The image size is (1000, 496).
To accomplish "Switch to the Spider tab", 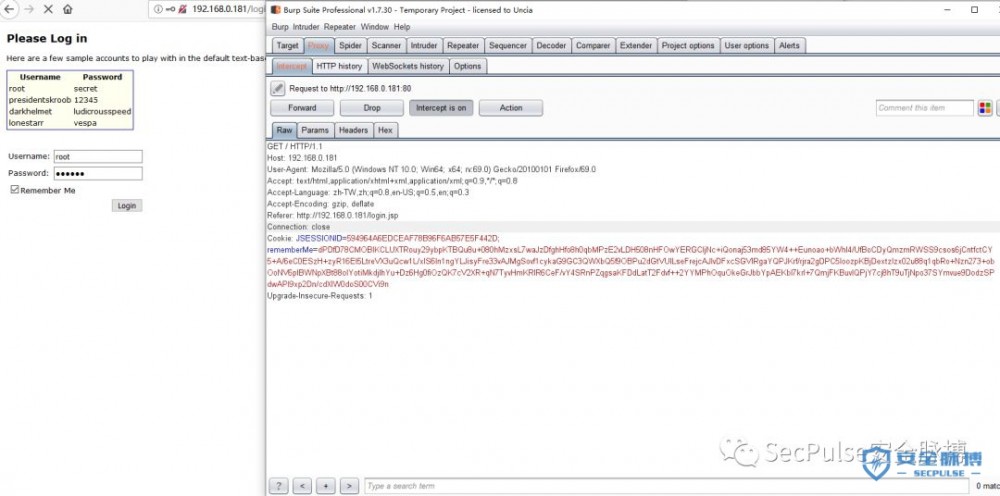I will (350, 45).
